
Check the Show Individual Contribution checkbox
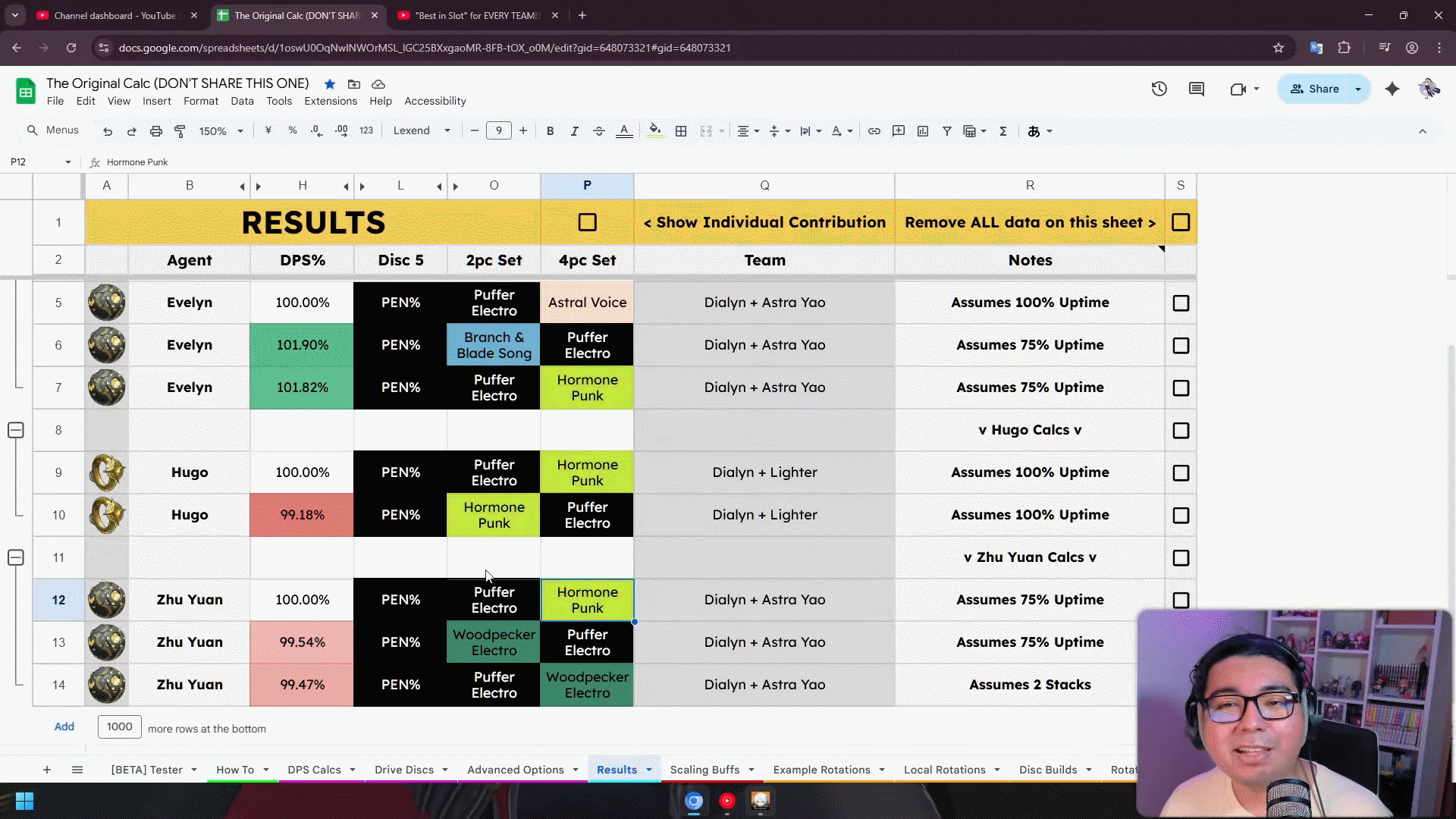587,222
